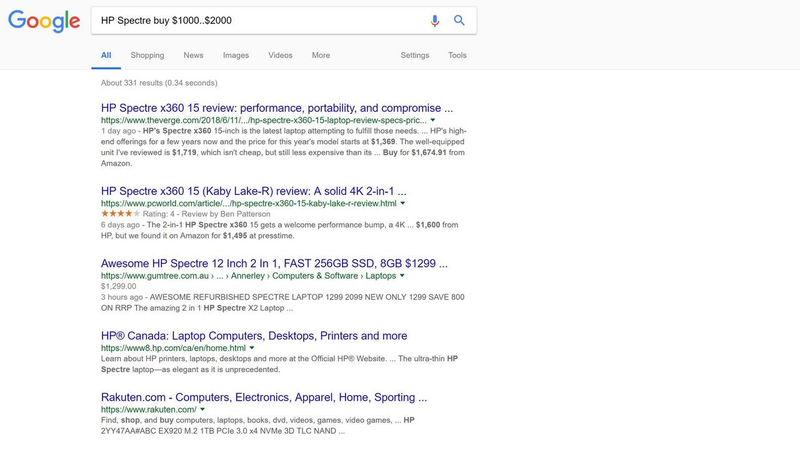Open the Videos tab
The image size is (800, 450).
(x=280, y=55)
